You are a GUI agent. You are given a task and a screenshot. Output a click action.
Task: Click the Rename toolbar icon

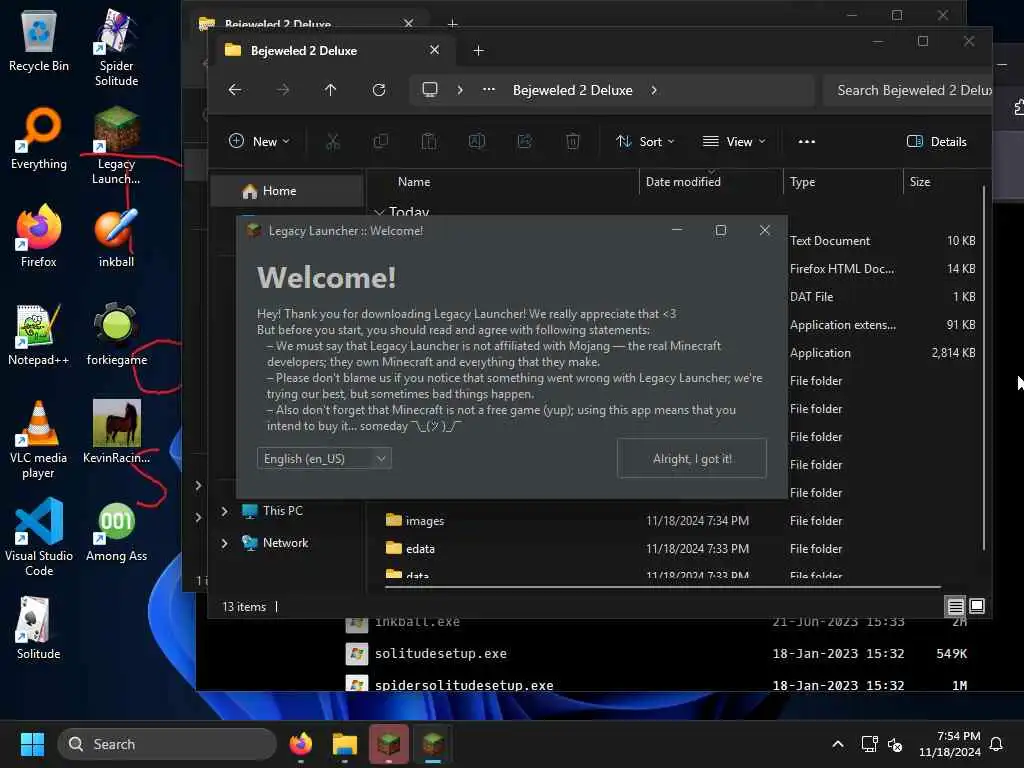coord(477,141)
